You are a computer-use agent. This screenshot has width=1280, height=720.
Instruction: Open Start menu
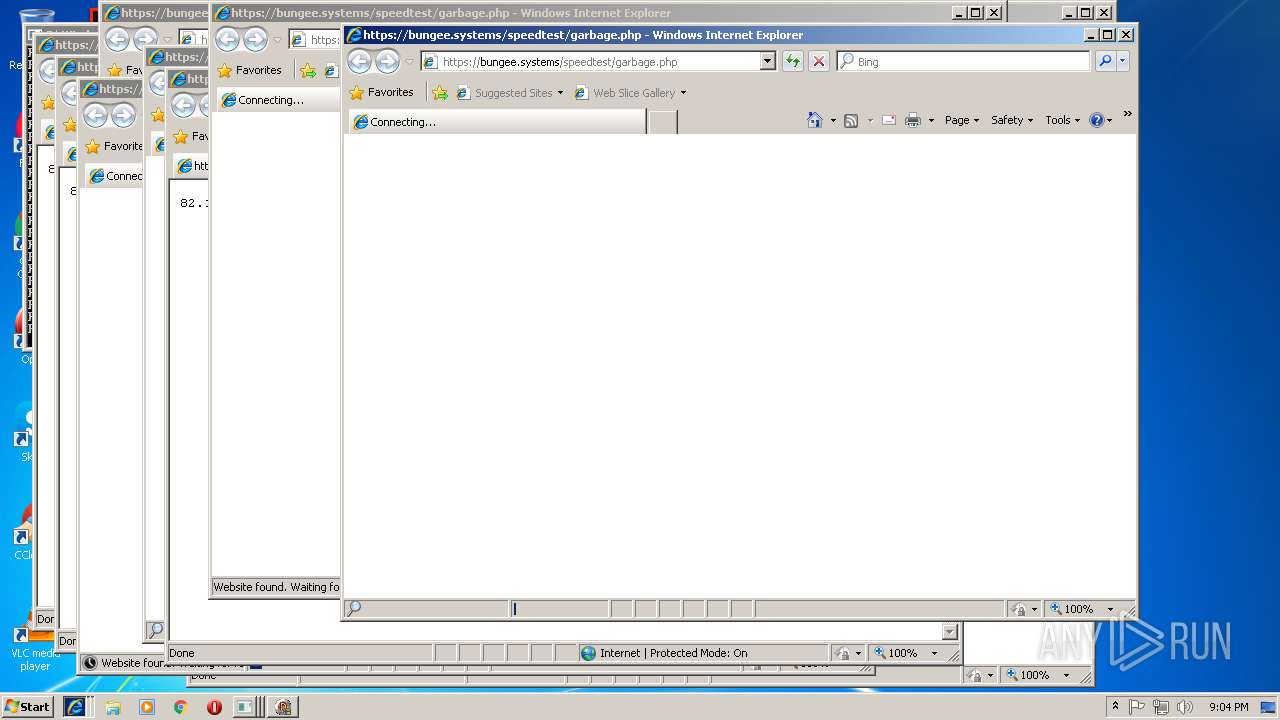pyautogui.click(x=28, y=706)
